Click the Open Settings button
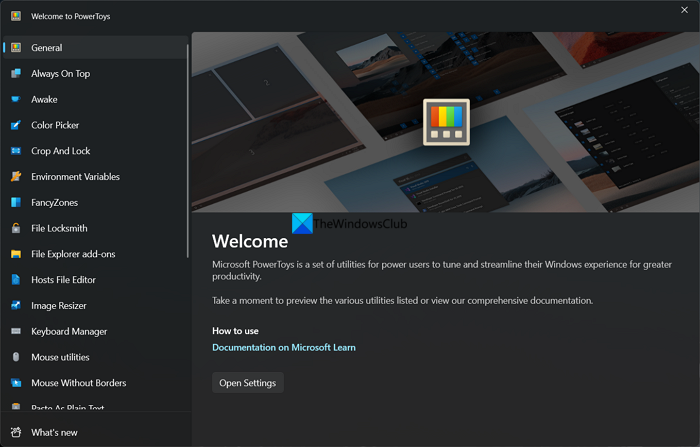This screenshot has height=447, width=700. (x=248, y=383)
